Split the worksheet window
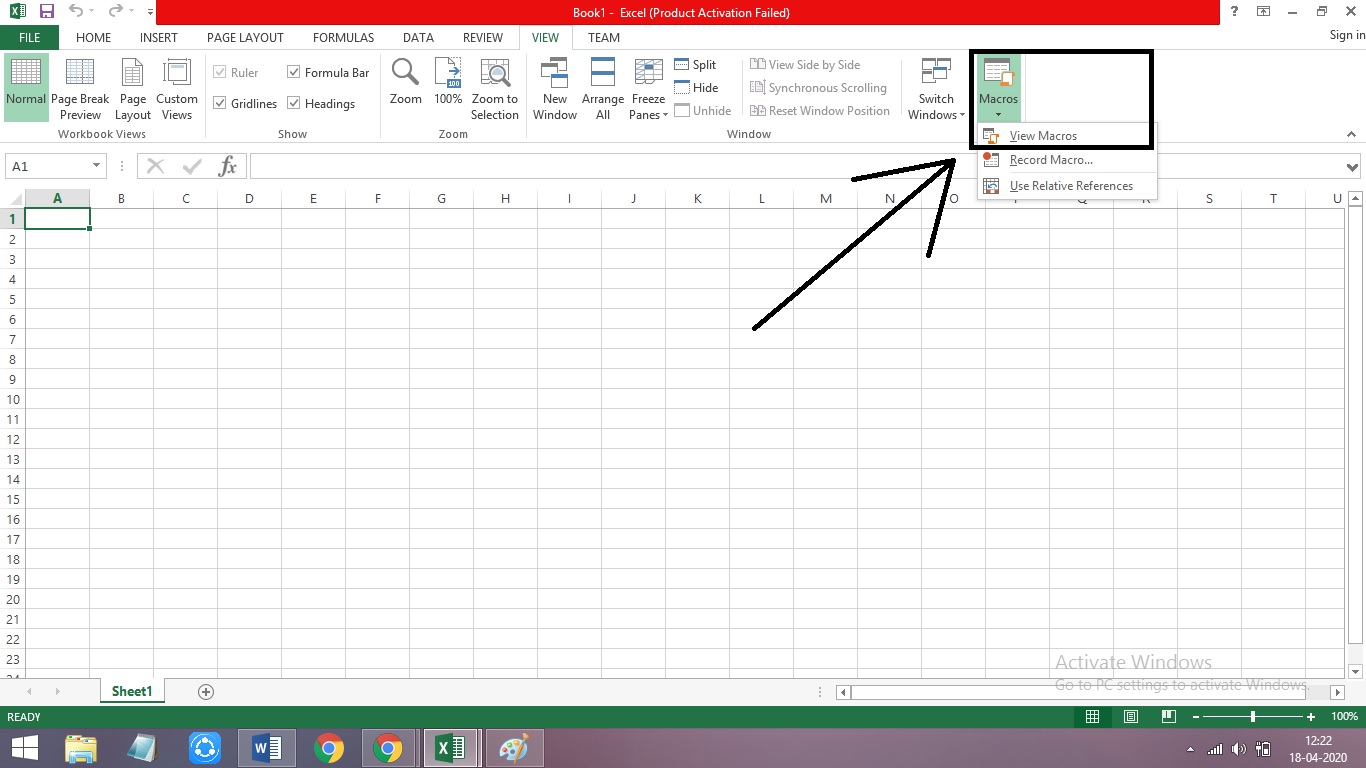 tap(696, 64)
